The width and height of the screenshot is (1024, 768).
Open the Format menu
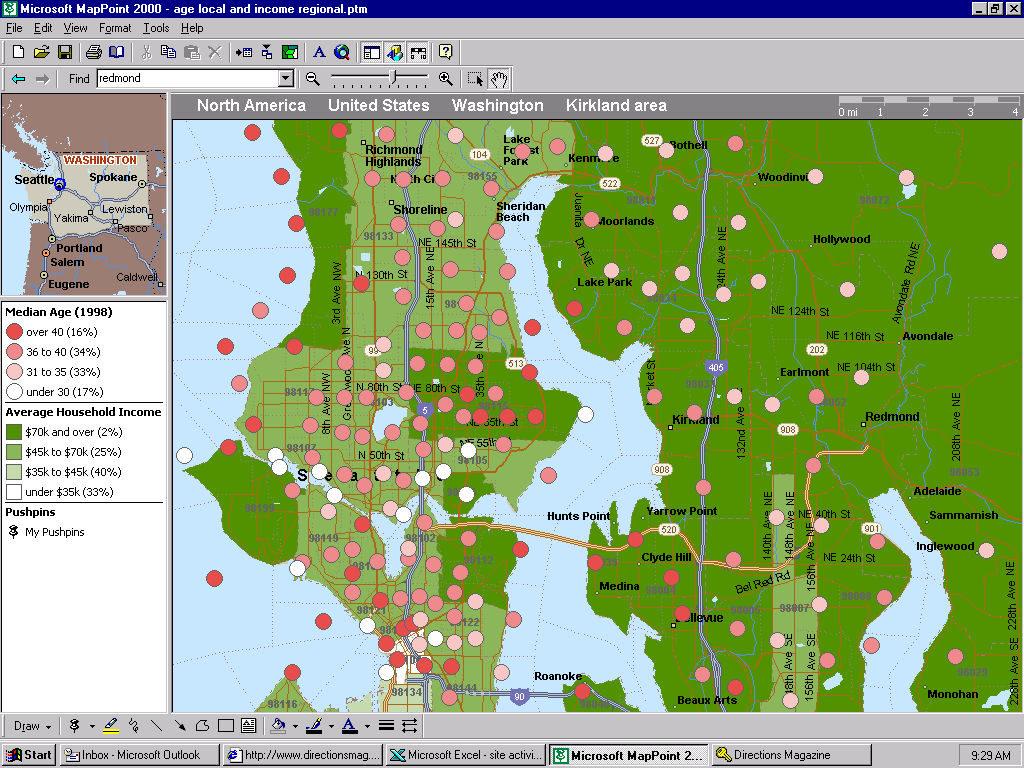pyautogui.click(x=115, y=28)
